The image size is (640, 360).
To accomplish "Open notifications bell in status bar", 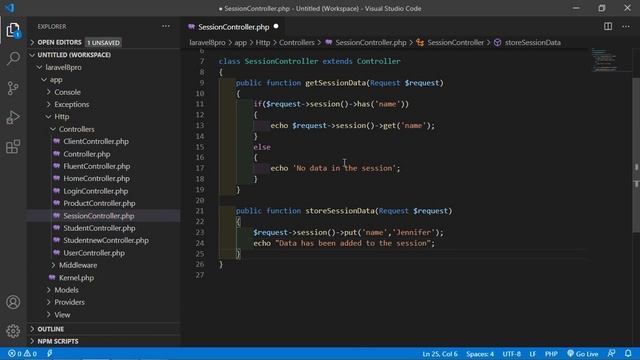I will (x=628, y=353).
